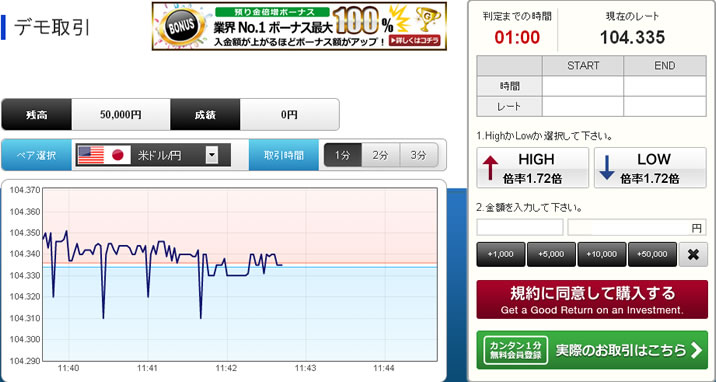Select the 3分 trade time option
Screen dimensions: 716x382
click(x=418, y=155)
